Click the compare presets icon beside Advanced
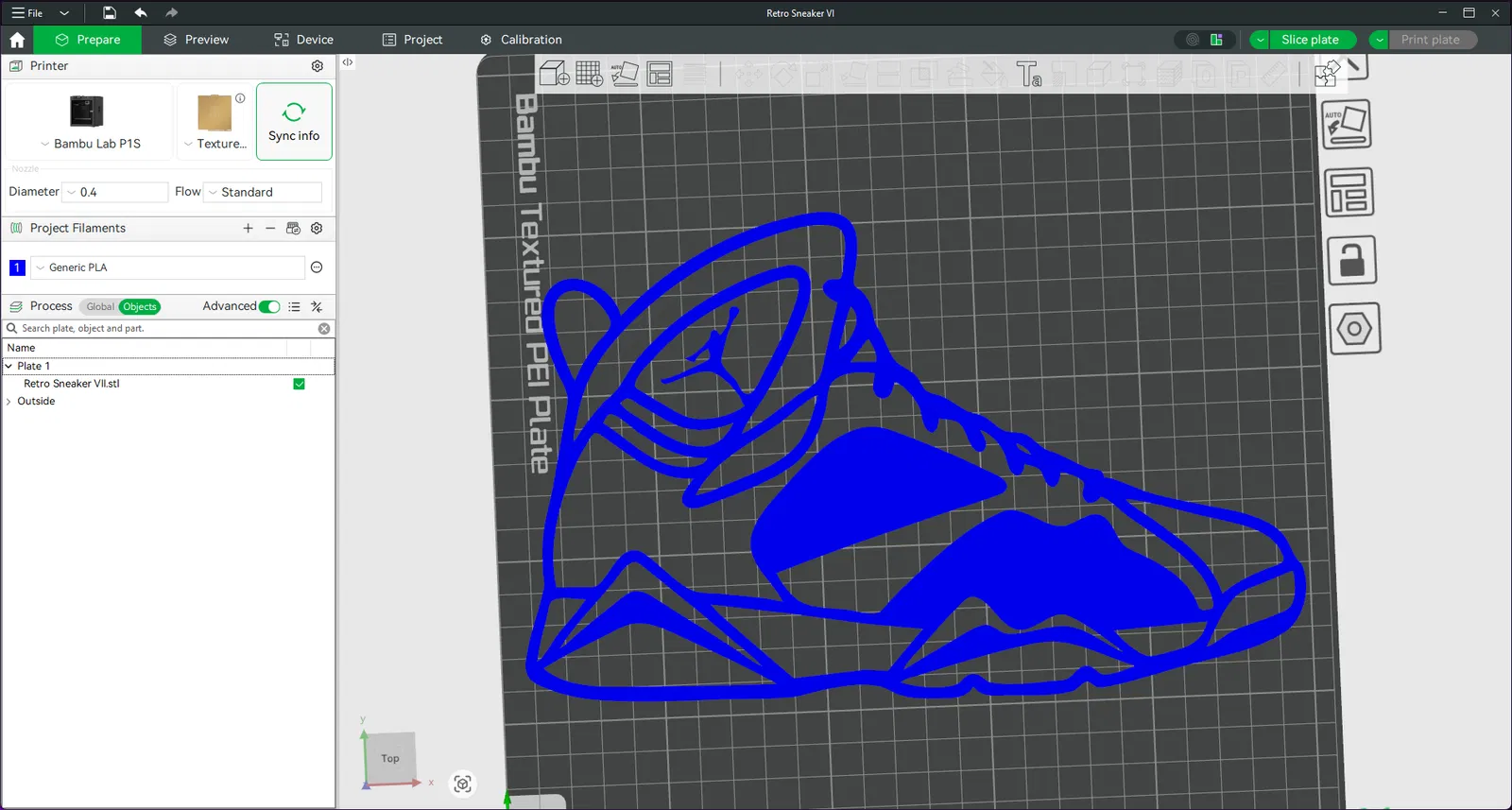 [317, 307]
